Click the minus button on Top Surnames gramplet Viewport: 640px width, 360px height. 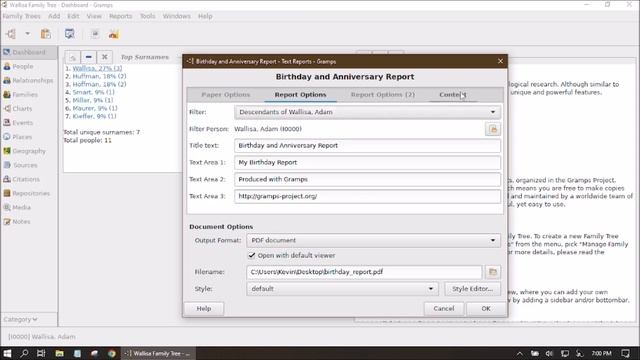[x=89, y=57]
